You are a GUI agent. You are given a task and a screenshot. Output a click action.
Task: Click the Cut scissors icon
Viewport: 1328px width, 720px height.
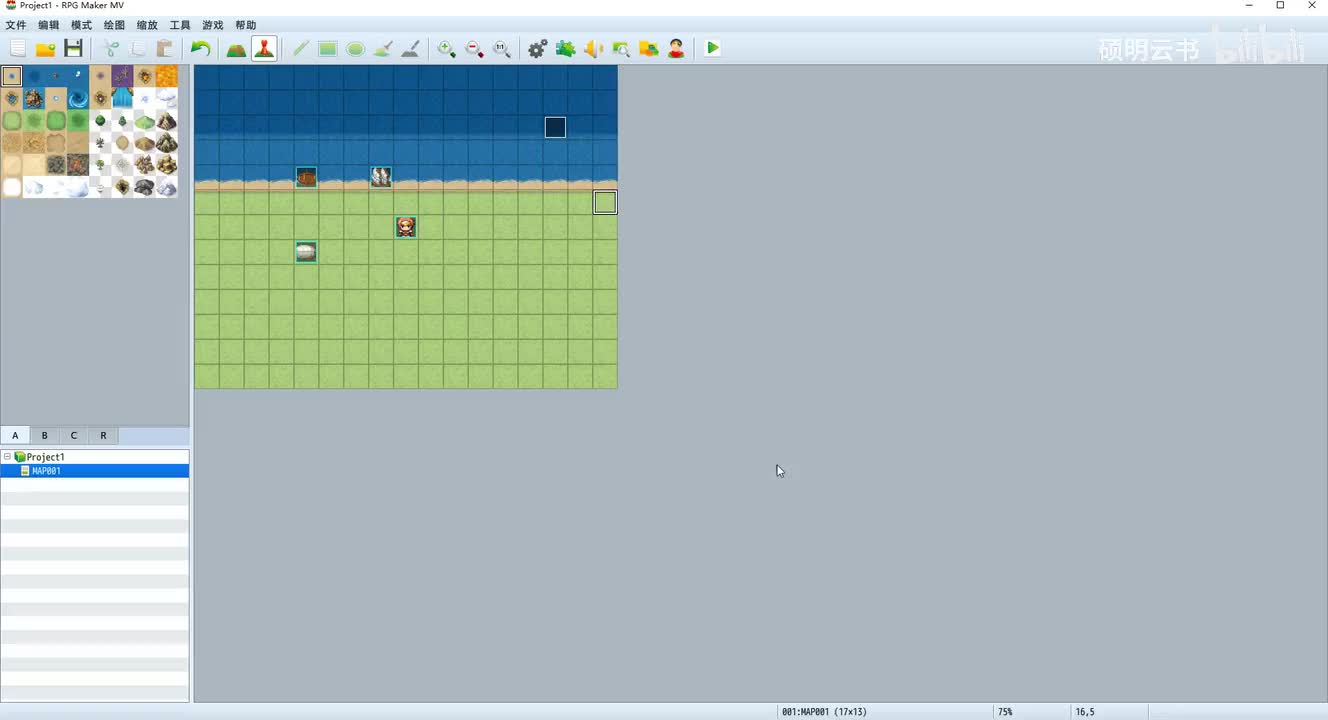click(x=112, y=48)
